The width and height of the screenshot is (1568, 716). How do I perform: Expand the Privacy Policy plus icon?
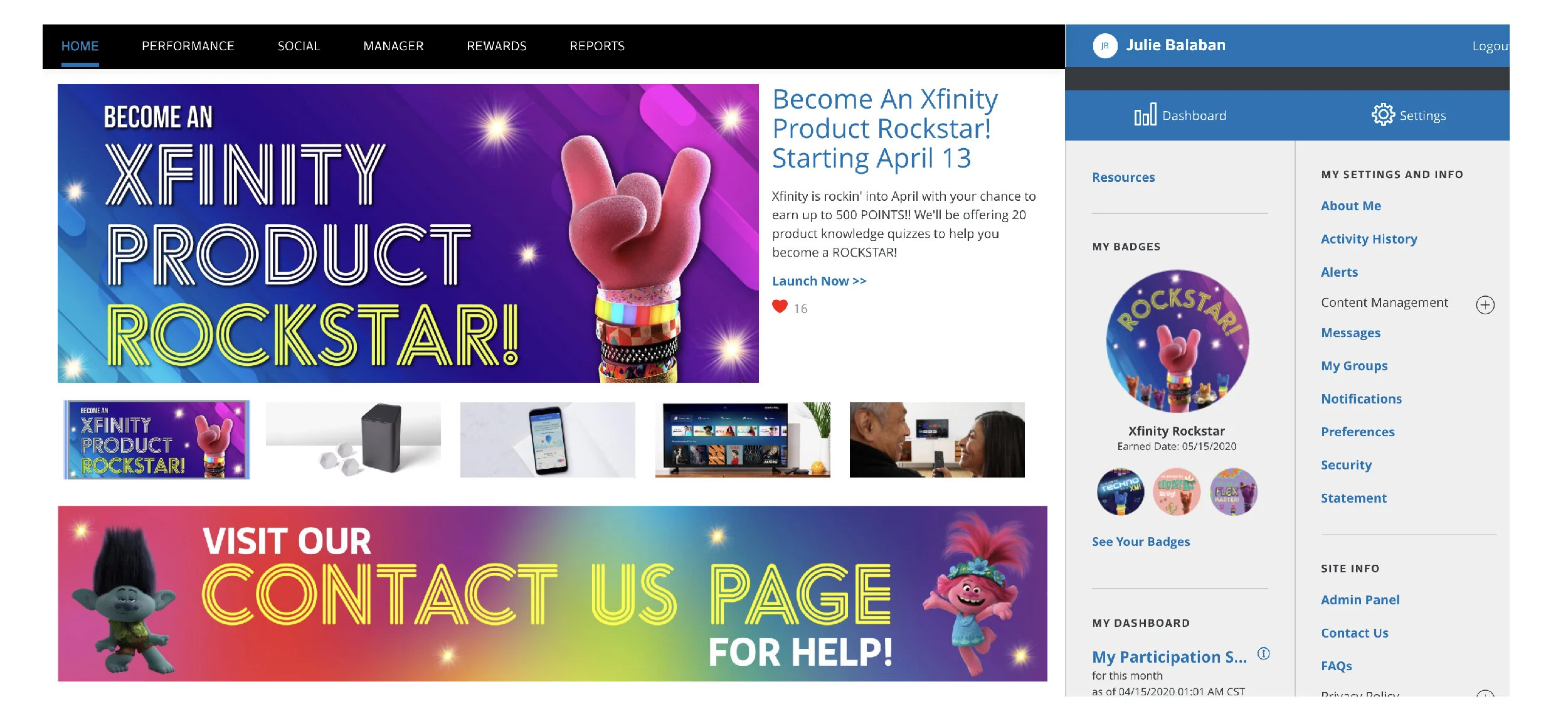tap(1485, 694)
